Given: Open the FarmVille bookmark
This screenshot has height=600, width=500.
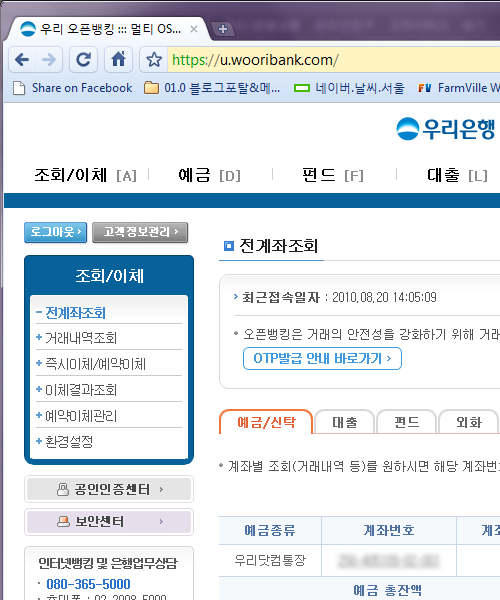Looking at the screenshot, I should [459, 88].
